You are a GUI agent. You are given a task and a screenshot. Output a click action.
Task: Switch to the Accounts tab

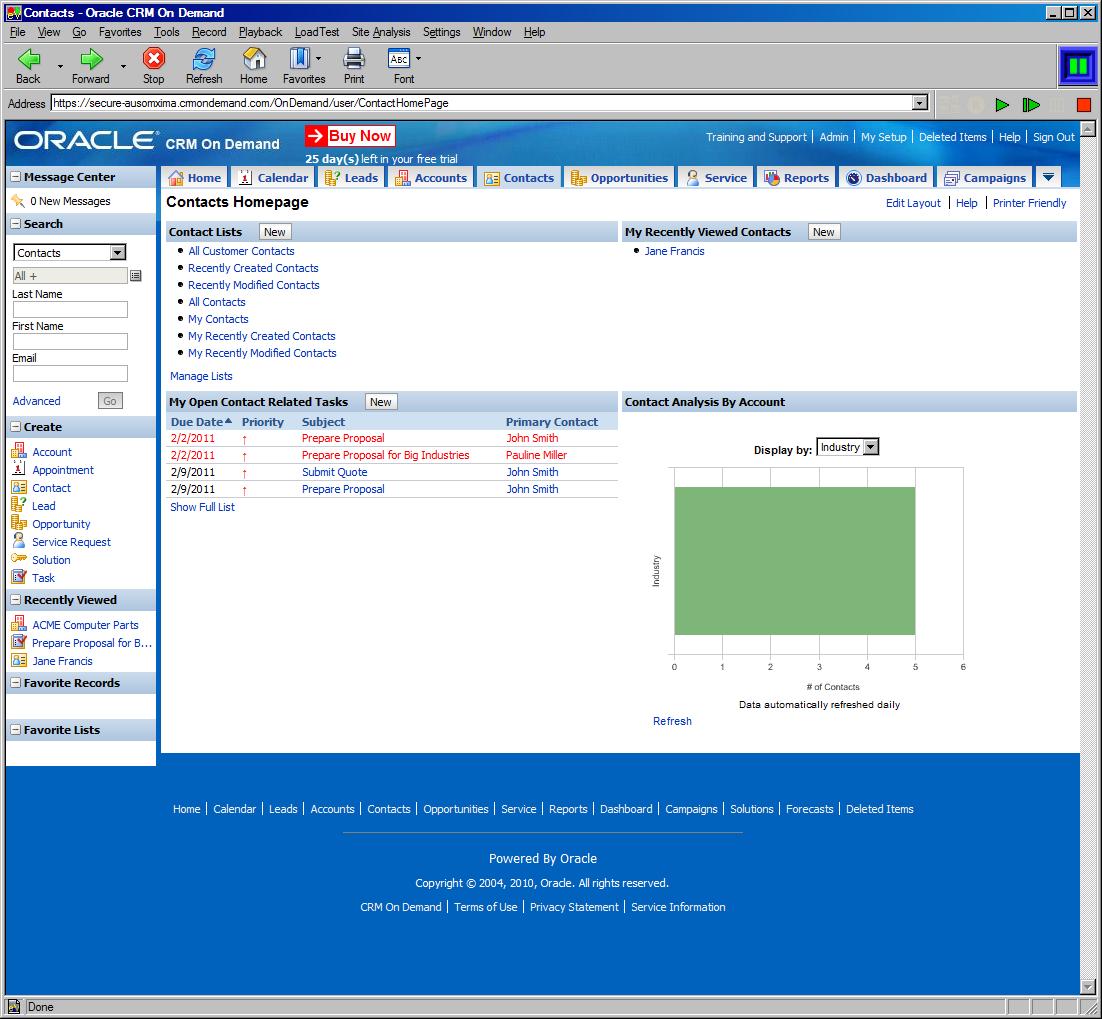point(431,178)
